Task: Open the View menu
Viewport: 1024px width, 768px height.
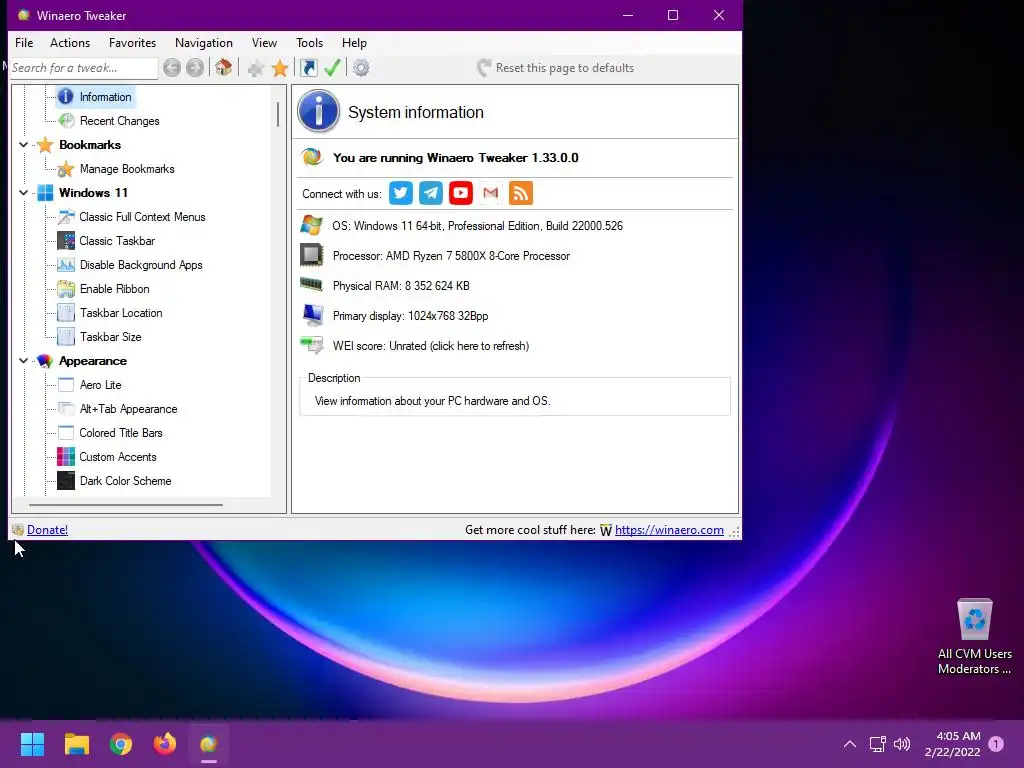Action: click(x=264, y=42)
